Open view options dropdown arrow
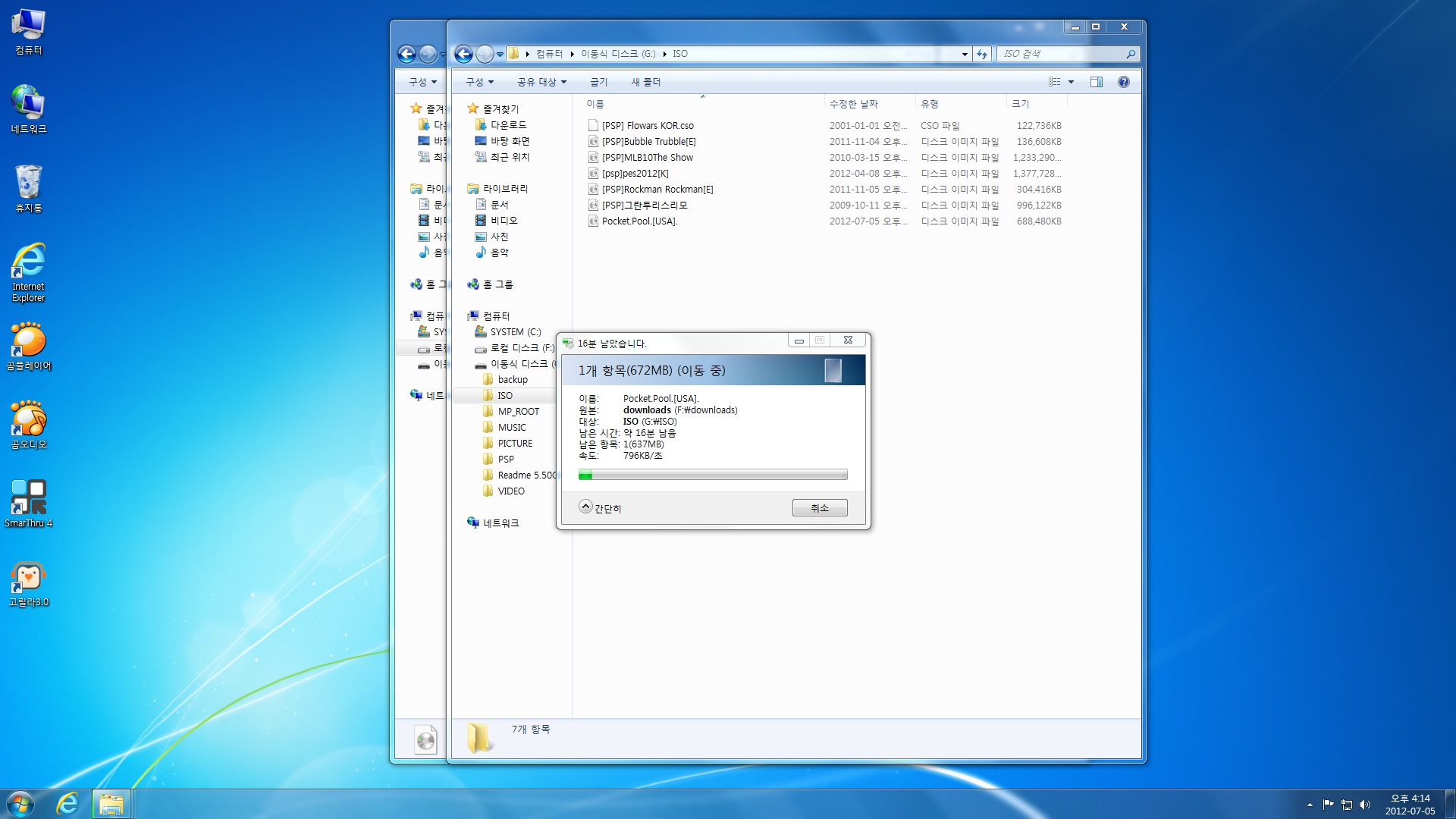 (x=1071, y=82)
